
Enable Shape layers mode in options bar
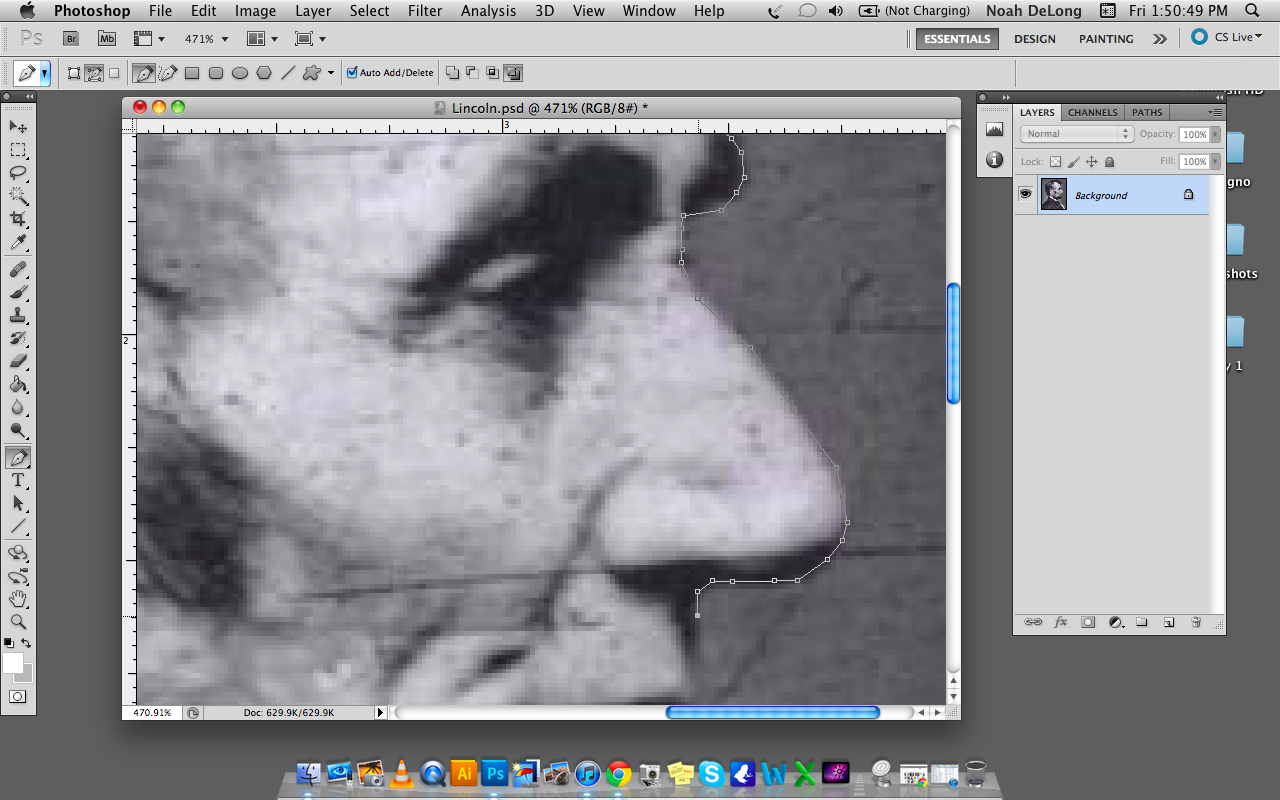pos(74,73)
